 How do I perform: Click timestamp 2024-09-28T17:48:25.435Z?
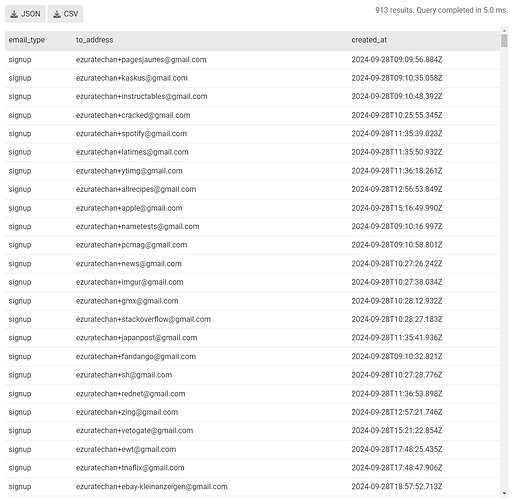[x=397, y=449]
